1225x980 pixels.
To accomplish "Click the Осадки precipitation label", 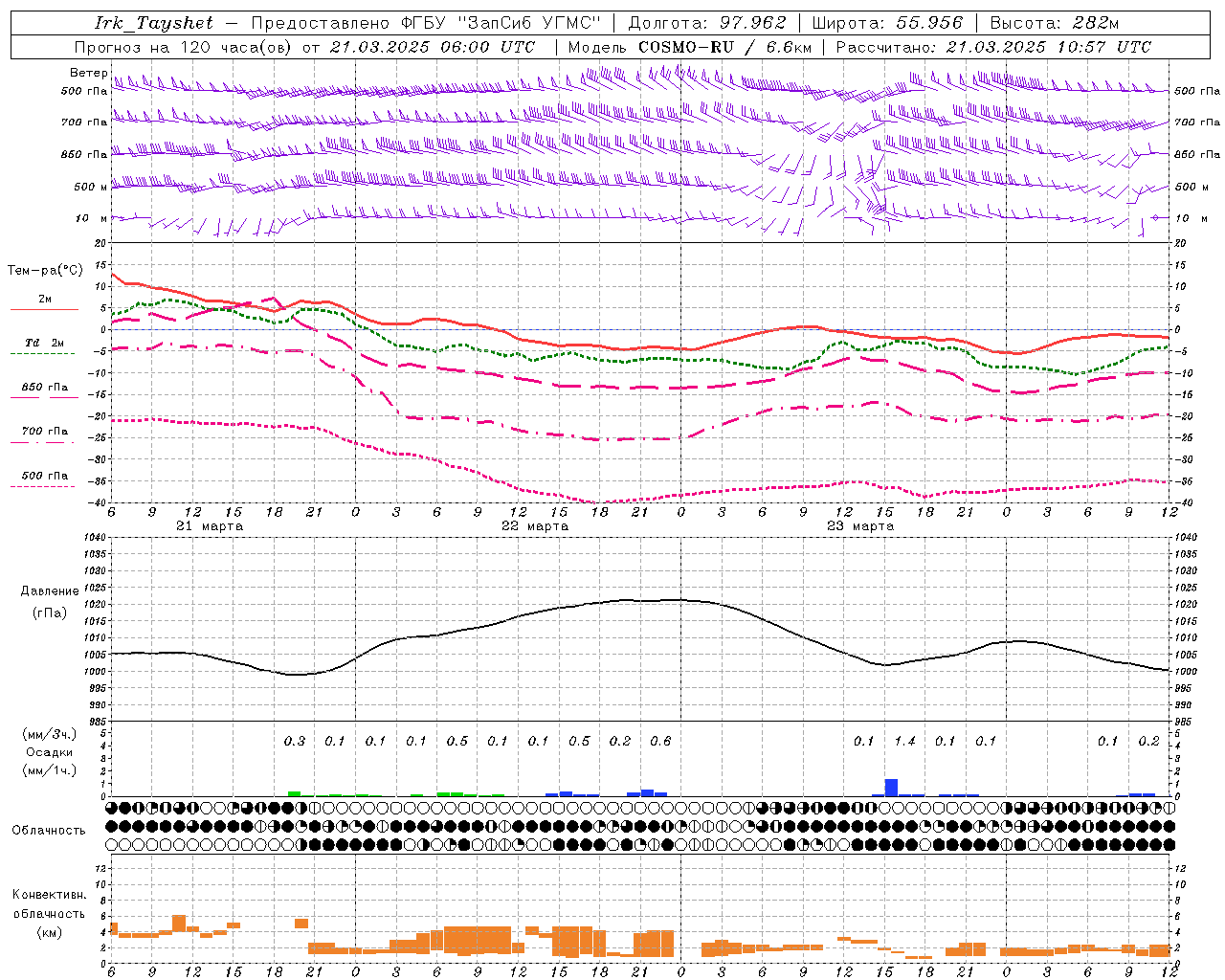I will click(x=48, y=752).
